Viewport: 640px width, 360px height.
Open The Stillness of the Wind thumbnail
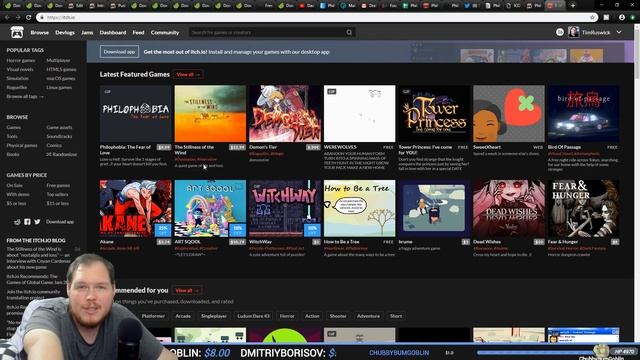(210, 113)
